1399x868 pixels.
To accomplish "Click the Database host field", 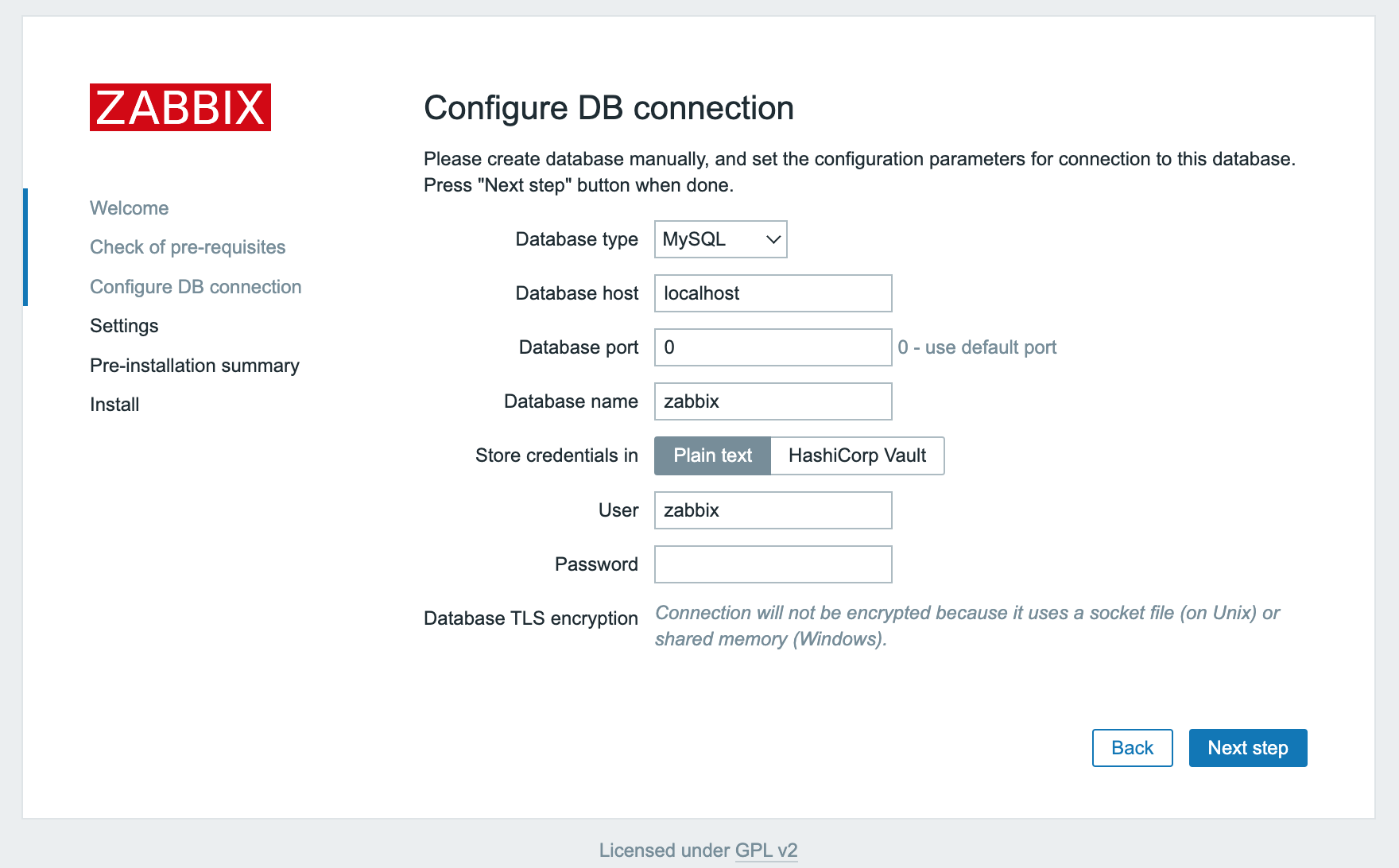I will (x=773, y=293).
